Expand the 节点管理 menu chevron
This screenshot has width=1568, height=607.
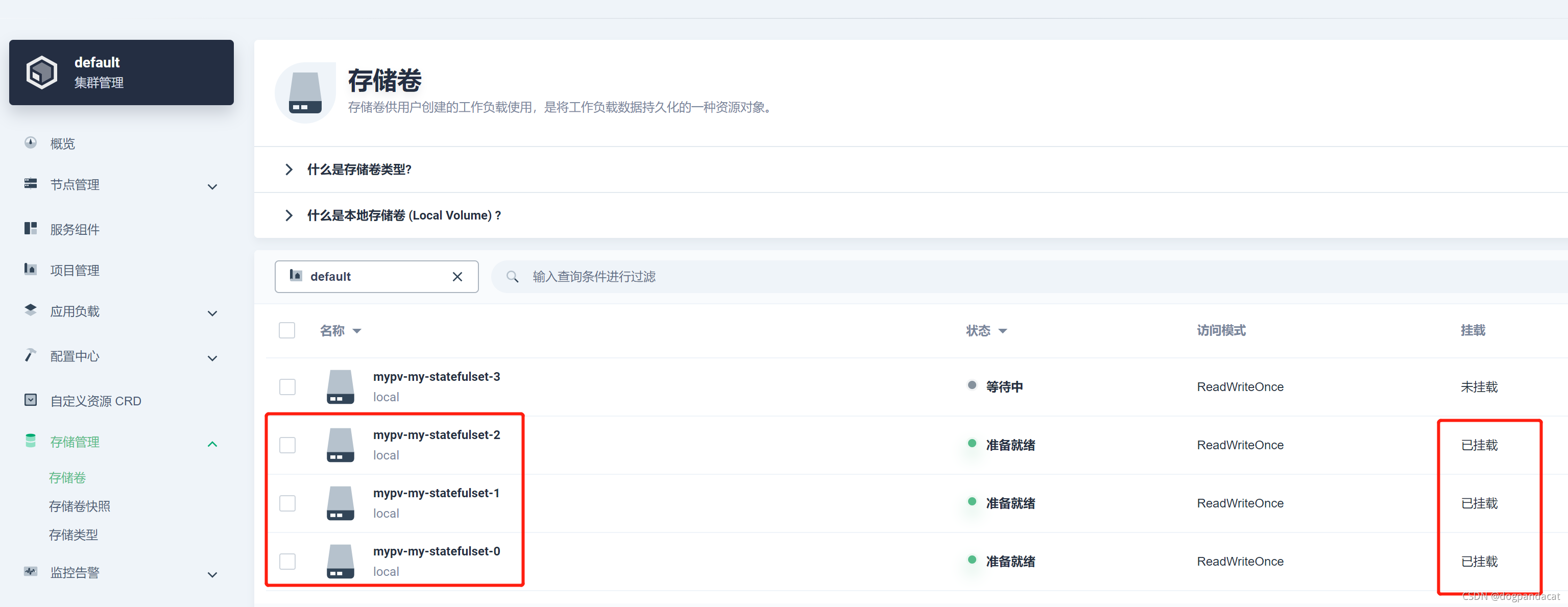point(212,186)
